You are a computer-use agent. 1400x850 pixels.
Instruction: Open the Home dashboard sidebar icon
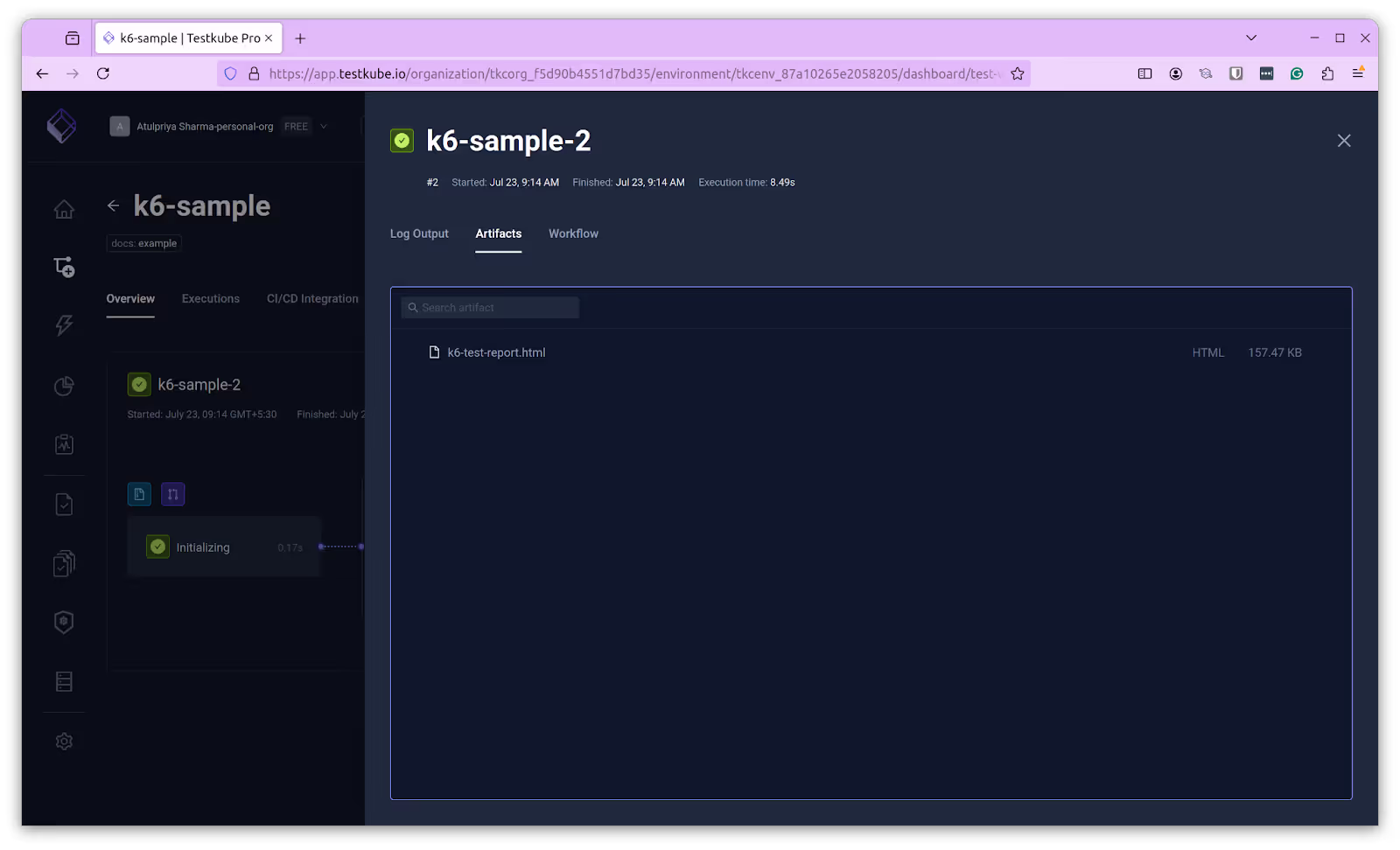coord(64,210)
